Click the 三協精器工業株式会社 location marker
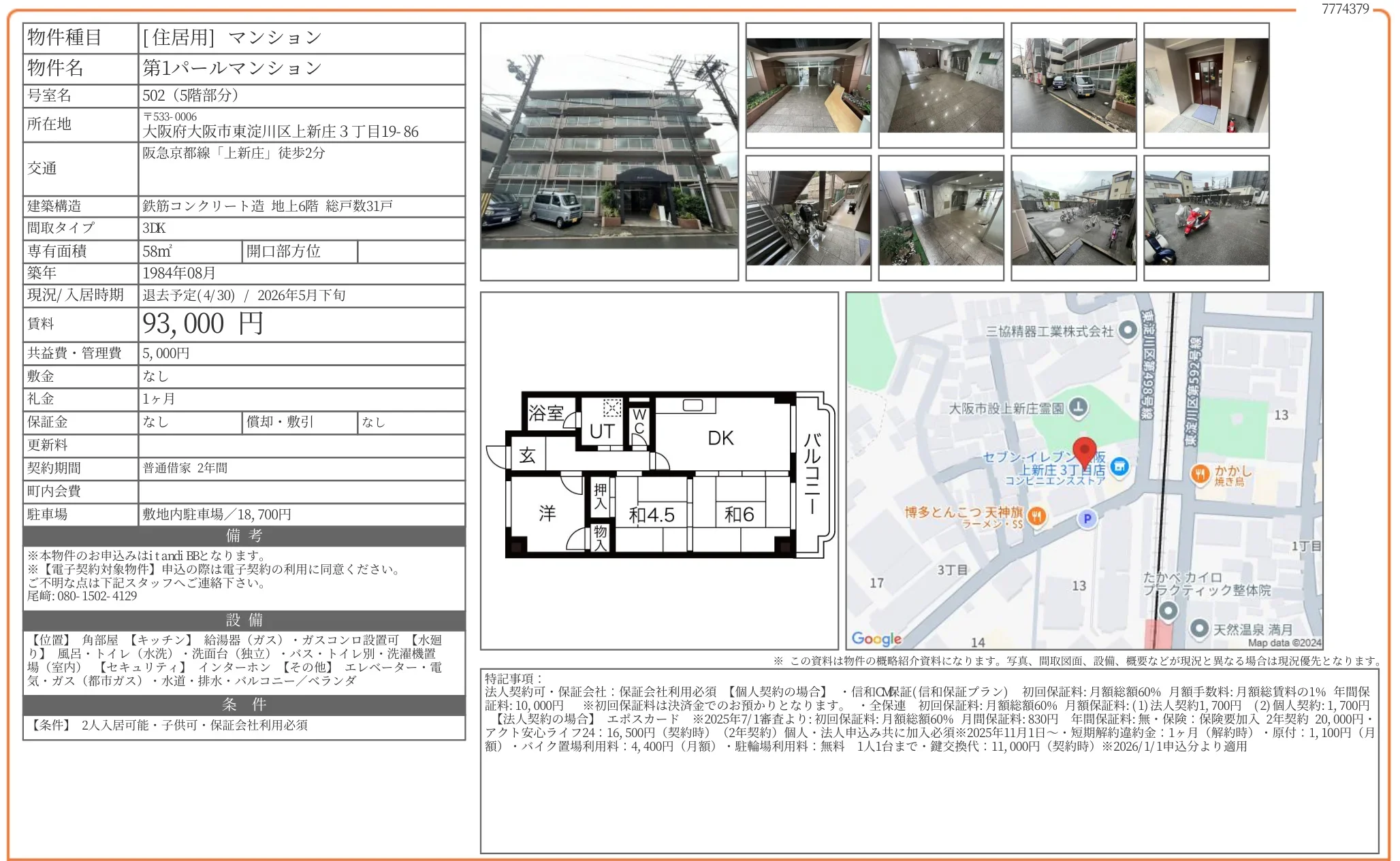The width and height of the screenshot is (1400, 861). click(x=1128, y=331)
